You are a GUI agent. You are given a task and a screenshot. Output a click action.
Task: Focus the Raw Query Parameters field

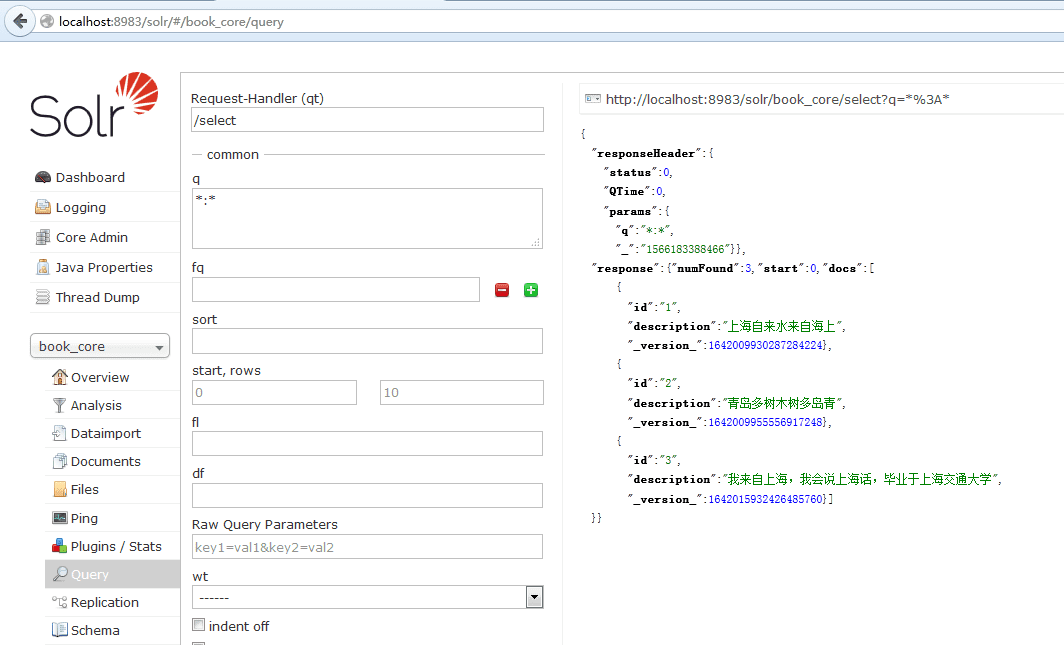click(367, 546)
